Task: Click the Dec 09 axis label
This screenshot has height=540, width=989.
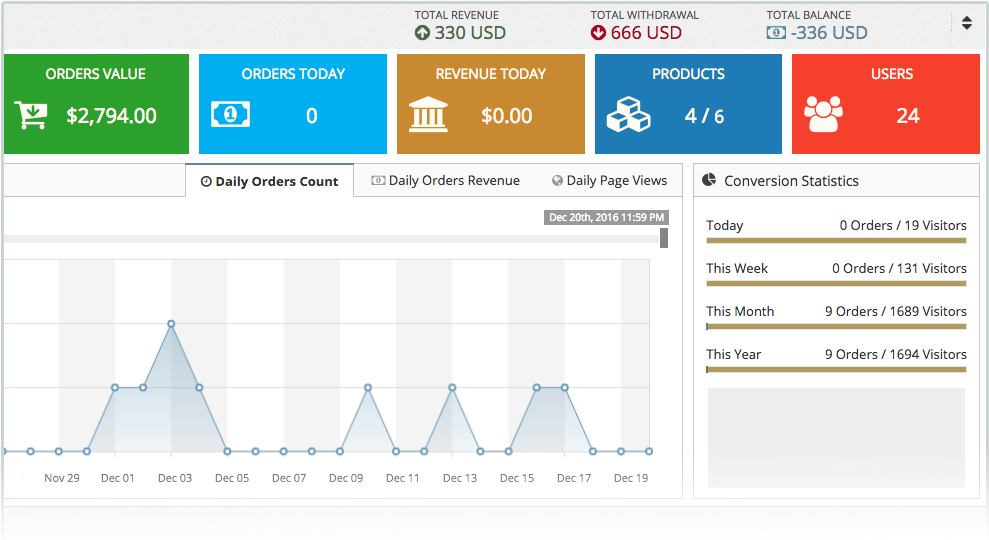Action: click(x=346, y=478)
